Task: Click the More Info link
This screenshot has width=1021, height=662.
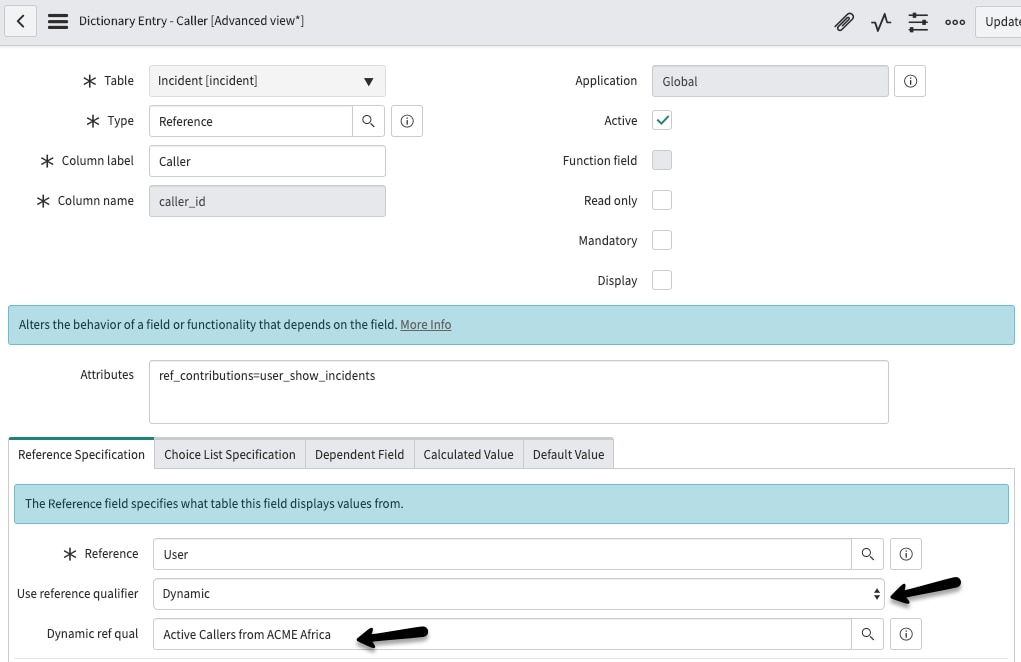Action: point(425,324)
